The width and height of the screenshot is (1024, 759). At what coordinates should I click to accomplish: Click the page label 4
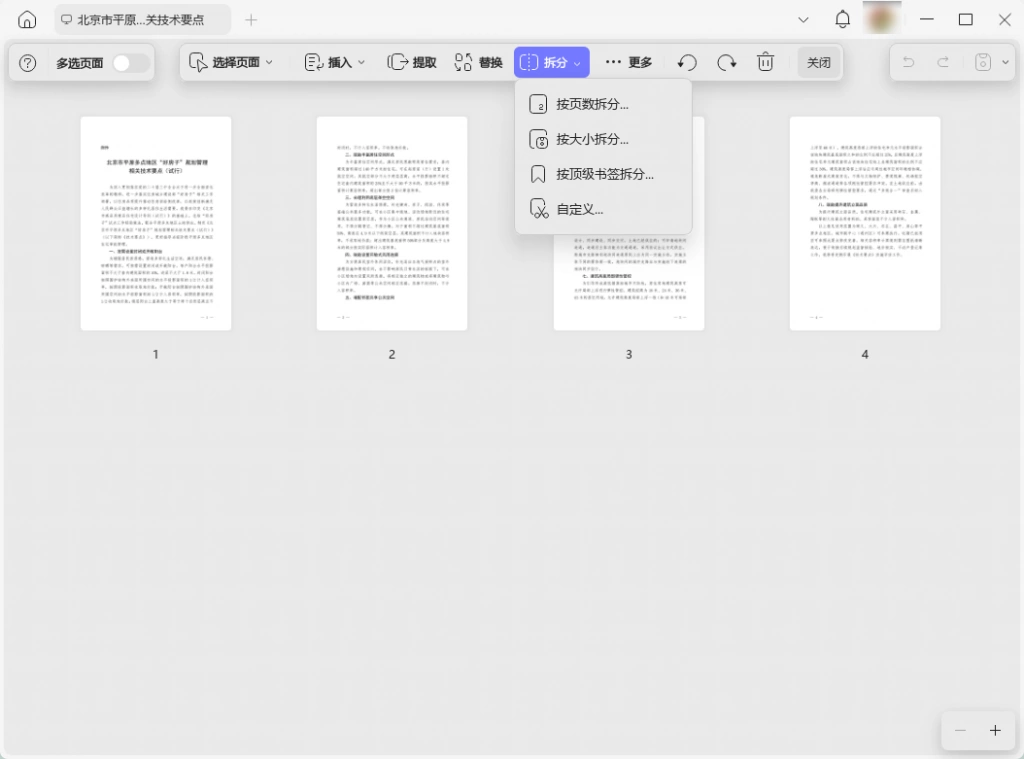(x=865, y=354)
